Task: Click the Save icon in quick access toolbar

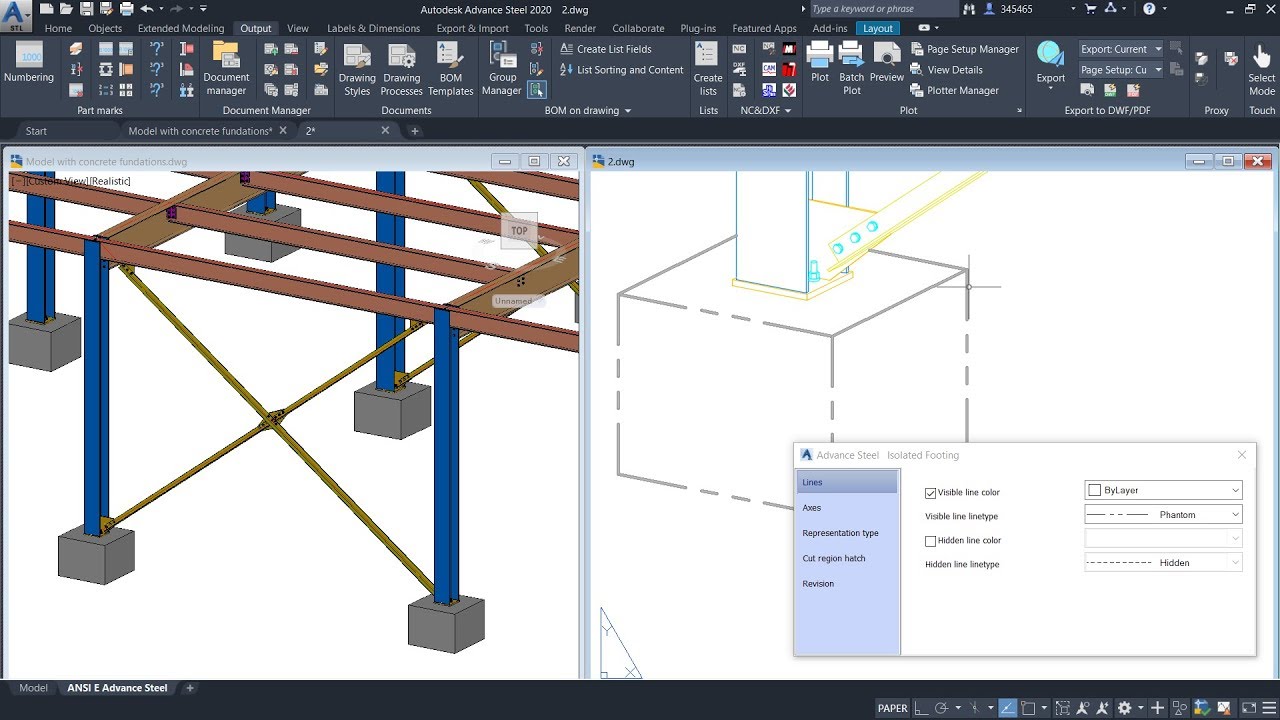Action: tap(86, 9)
